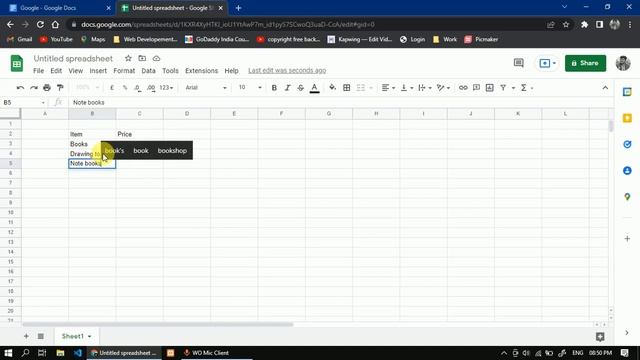Open Tasks in the side panel
This screenshot has height=360, width=640.
(x=627, y=144)
